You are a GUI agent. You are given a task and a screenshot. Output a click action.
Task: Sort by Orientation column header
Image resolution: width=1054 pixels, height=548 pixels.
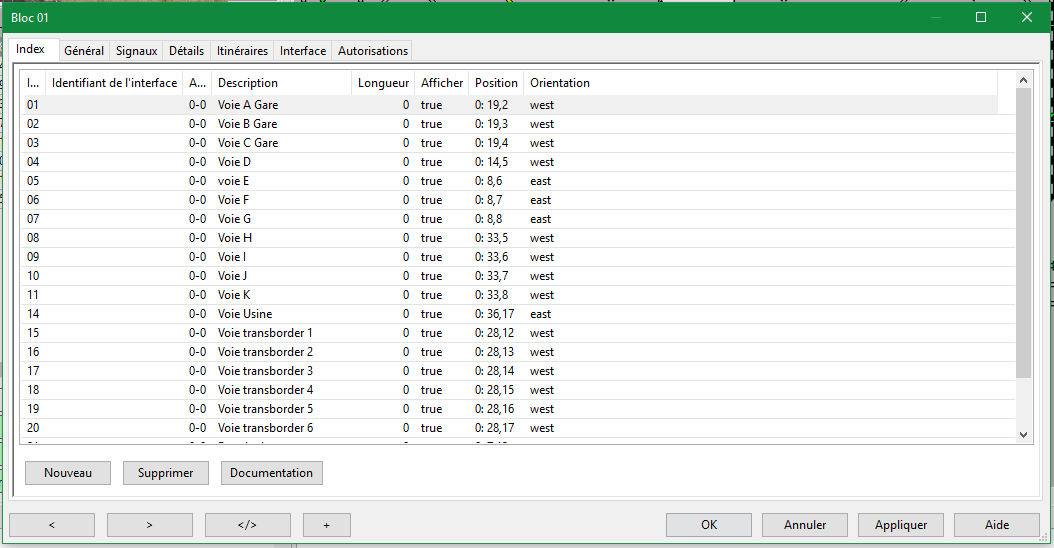coord(560,83)
